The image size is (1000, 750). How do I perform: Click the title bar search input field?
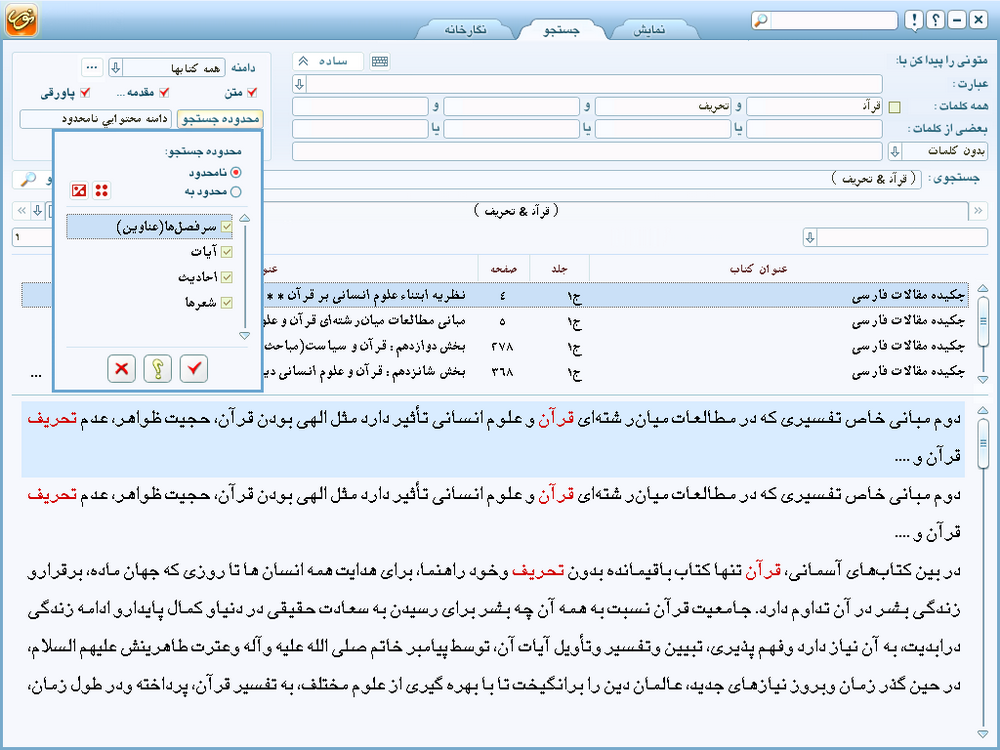(833, 20)
